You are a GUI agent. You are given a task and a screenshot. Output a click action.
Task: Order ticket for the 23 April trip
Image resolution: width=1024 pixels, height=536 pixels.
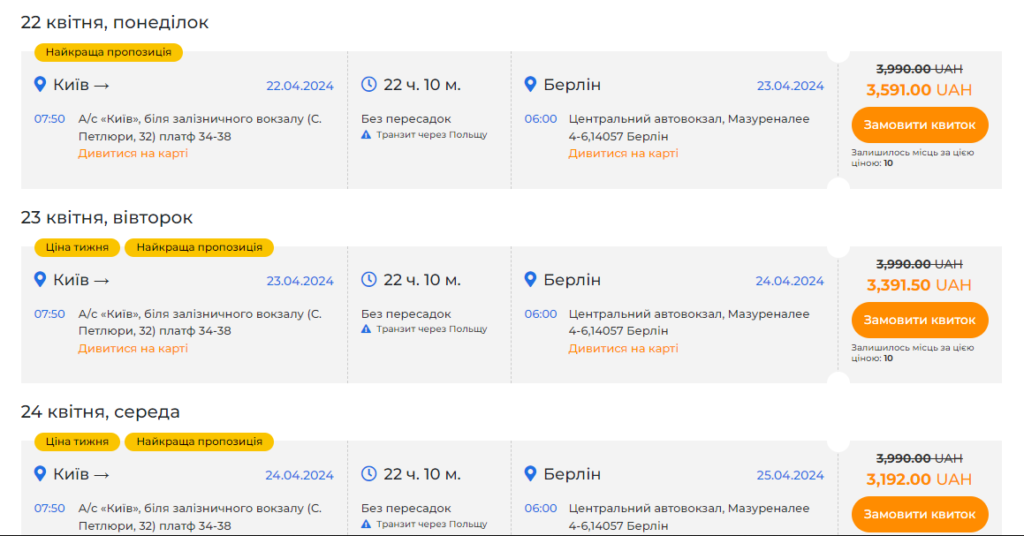click(x=919, y=320)
